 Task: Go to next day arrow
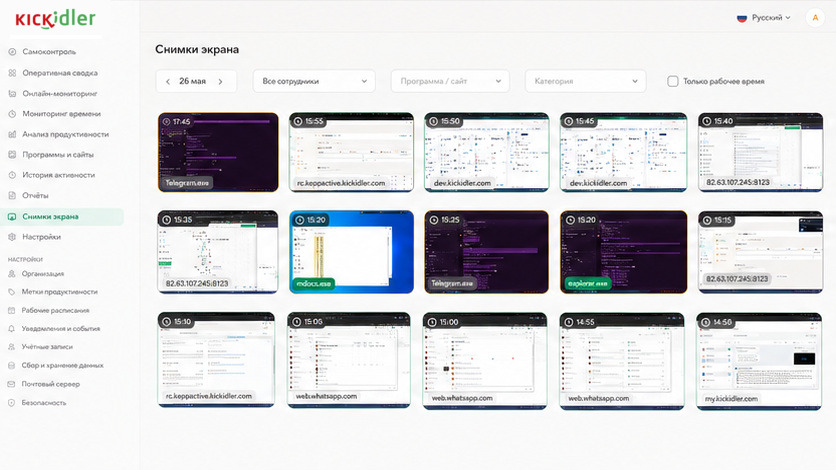coord(220,82)
